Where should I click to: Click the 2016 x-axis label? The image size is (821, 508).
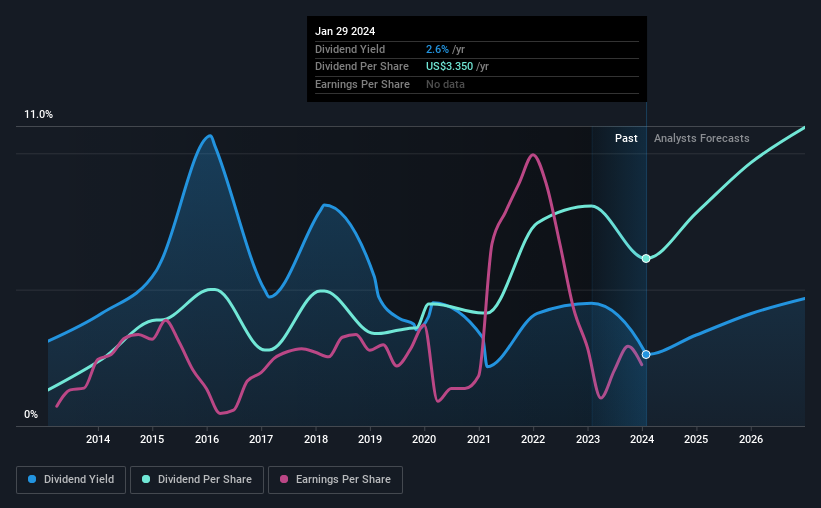(207, 439)
